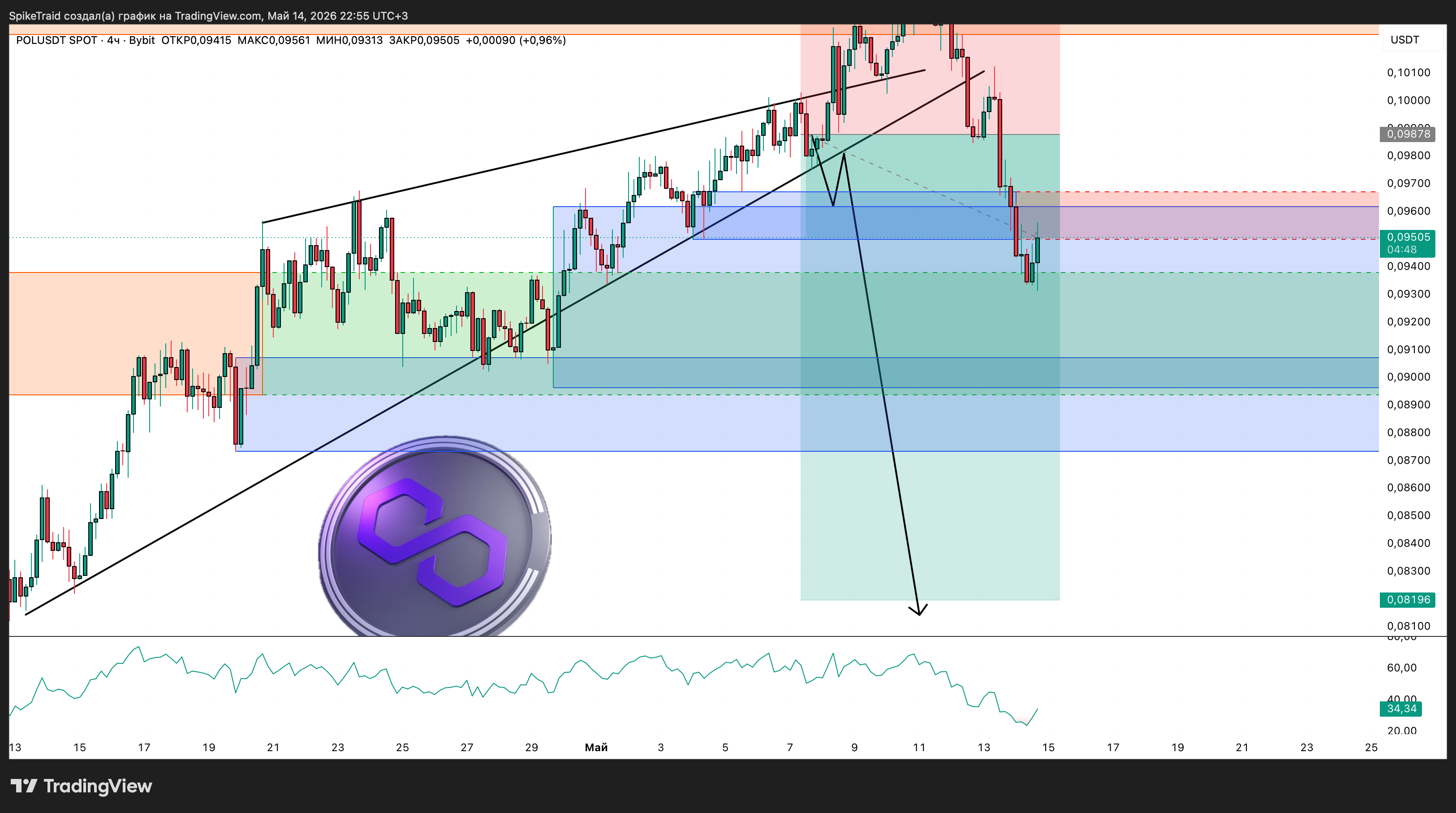This screenshot has height=813, width=1456.
Task: Click the 0,09600 price axis label
Action: point(1409,211)
